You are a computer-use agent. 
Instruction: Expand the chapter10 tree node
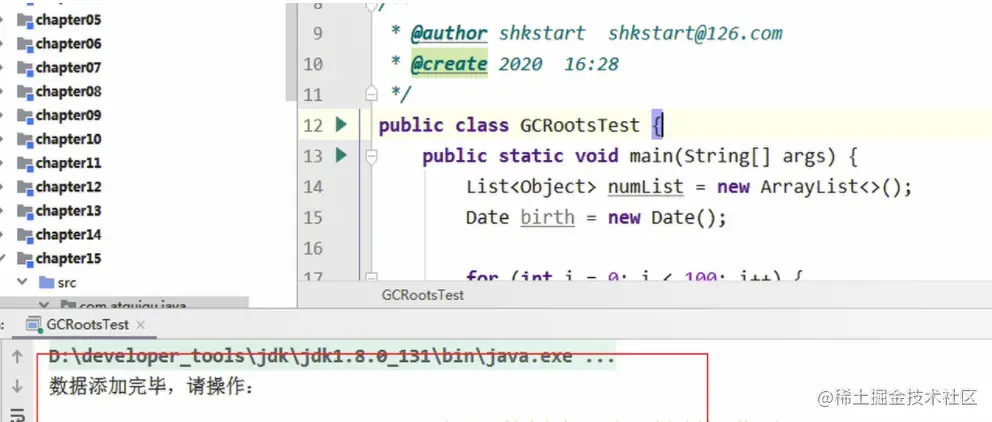coord(3,139)
